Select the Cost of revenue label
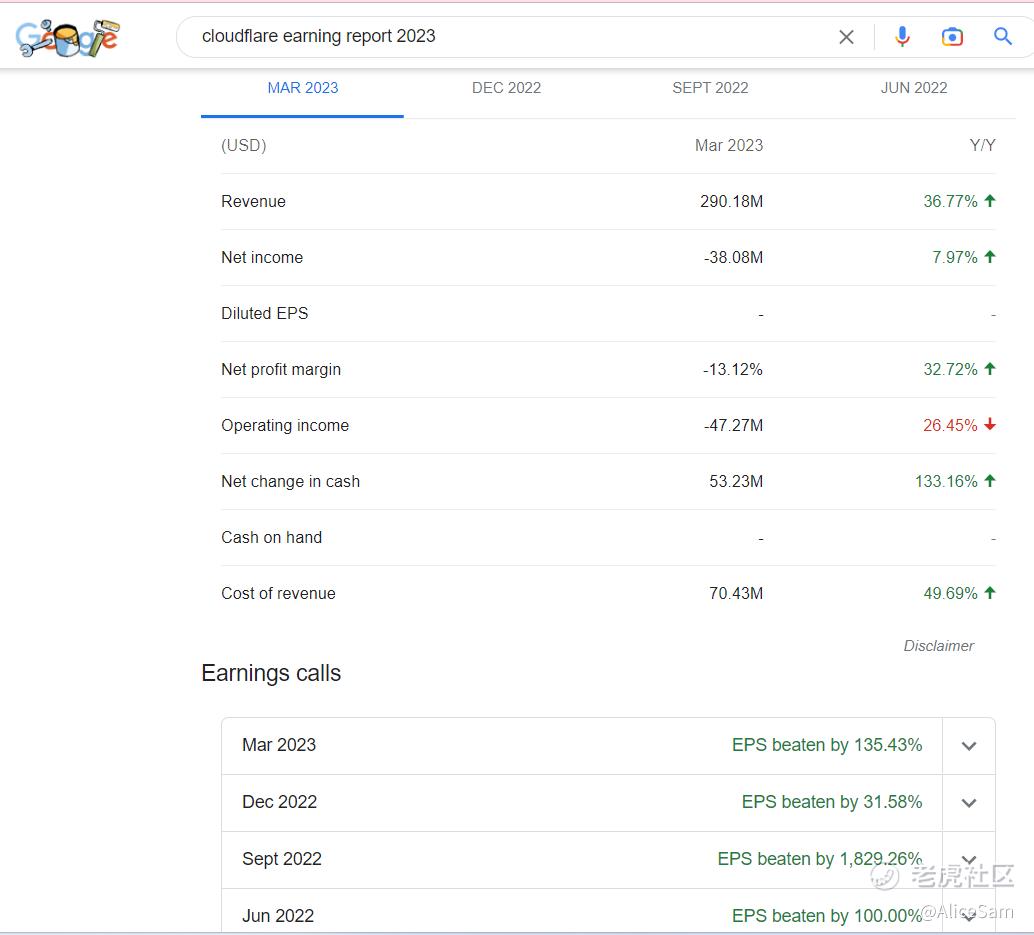 click(x=278, y=594)
